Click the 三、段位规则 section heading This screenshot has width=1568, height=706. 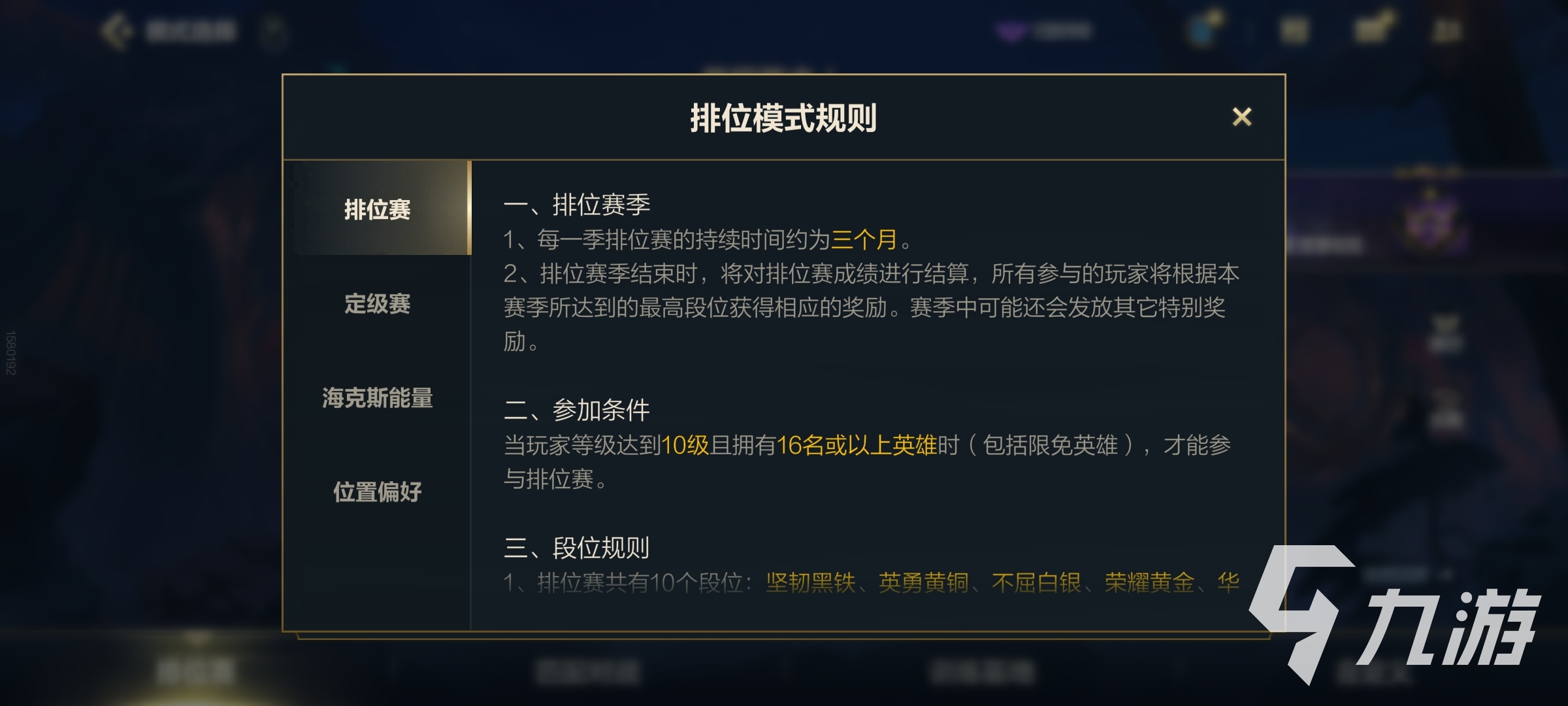pos(577,548)
